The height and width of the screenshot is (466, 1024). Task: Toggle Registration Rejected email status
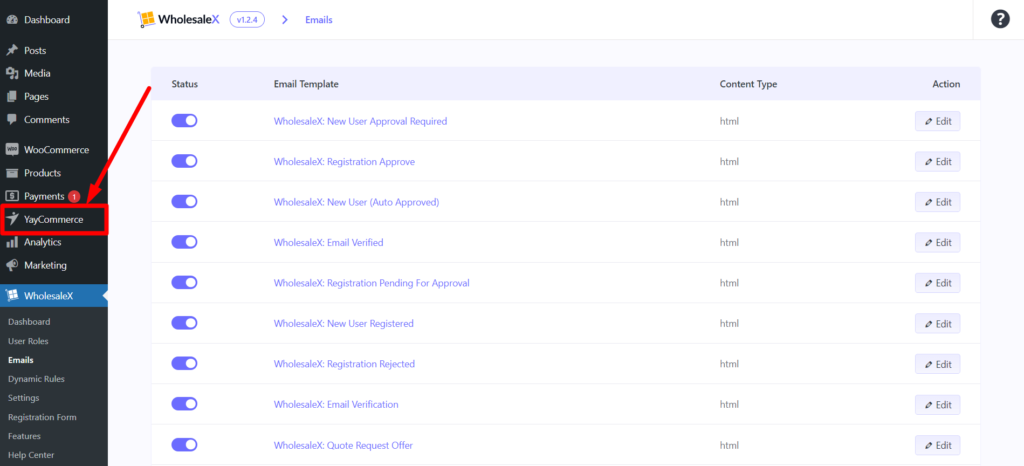pos(184,364)
